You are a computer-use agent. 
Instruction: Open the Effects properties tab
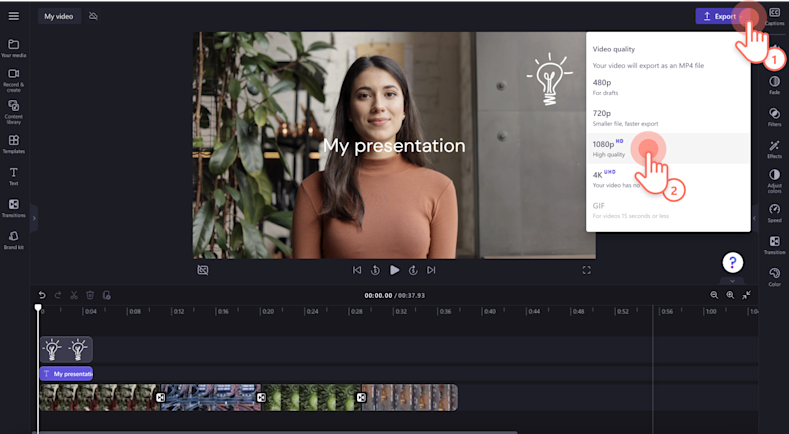[774, 149]
